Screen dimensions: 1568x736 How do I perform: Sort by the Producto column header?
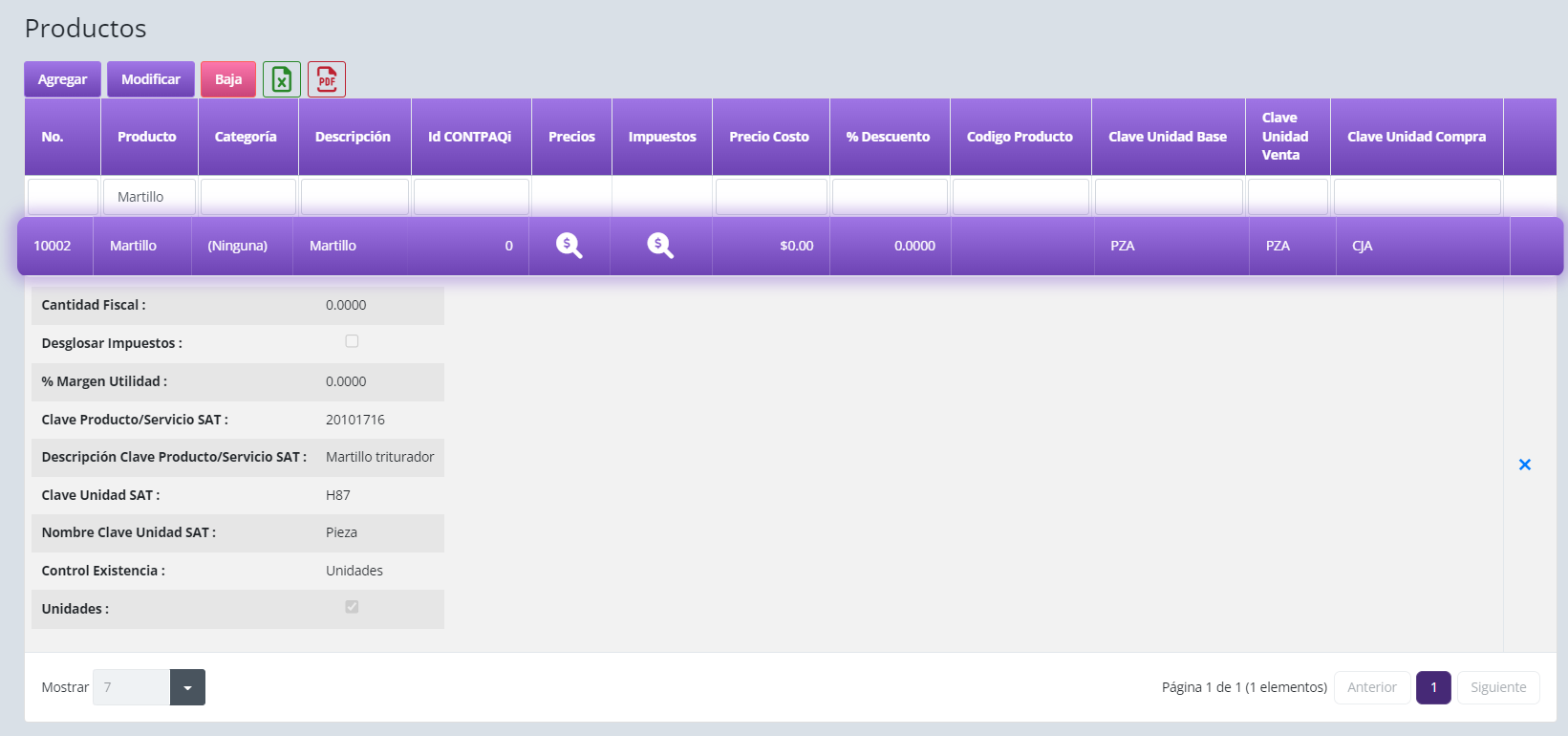point(147,137)
